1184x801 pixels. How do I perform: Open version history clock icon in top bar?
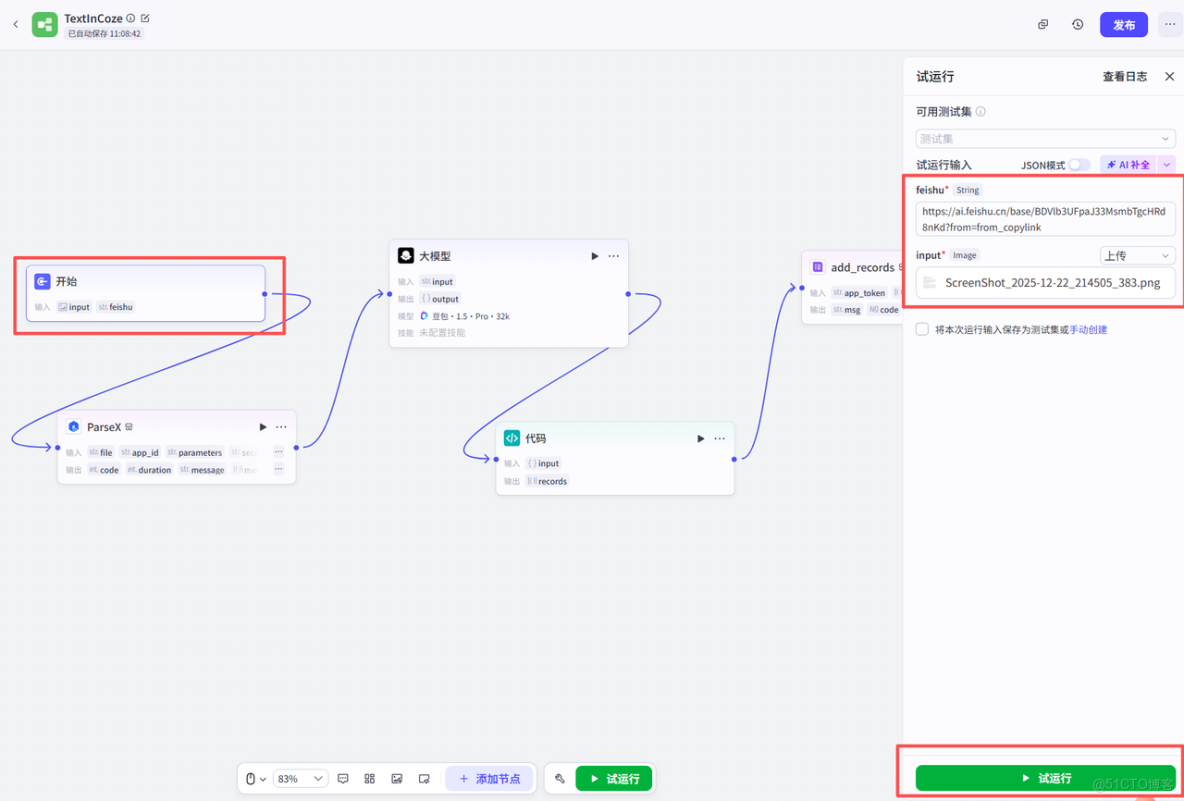(x=1077, y=24)
